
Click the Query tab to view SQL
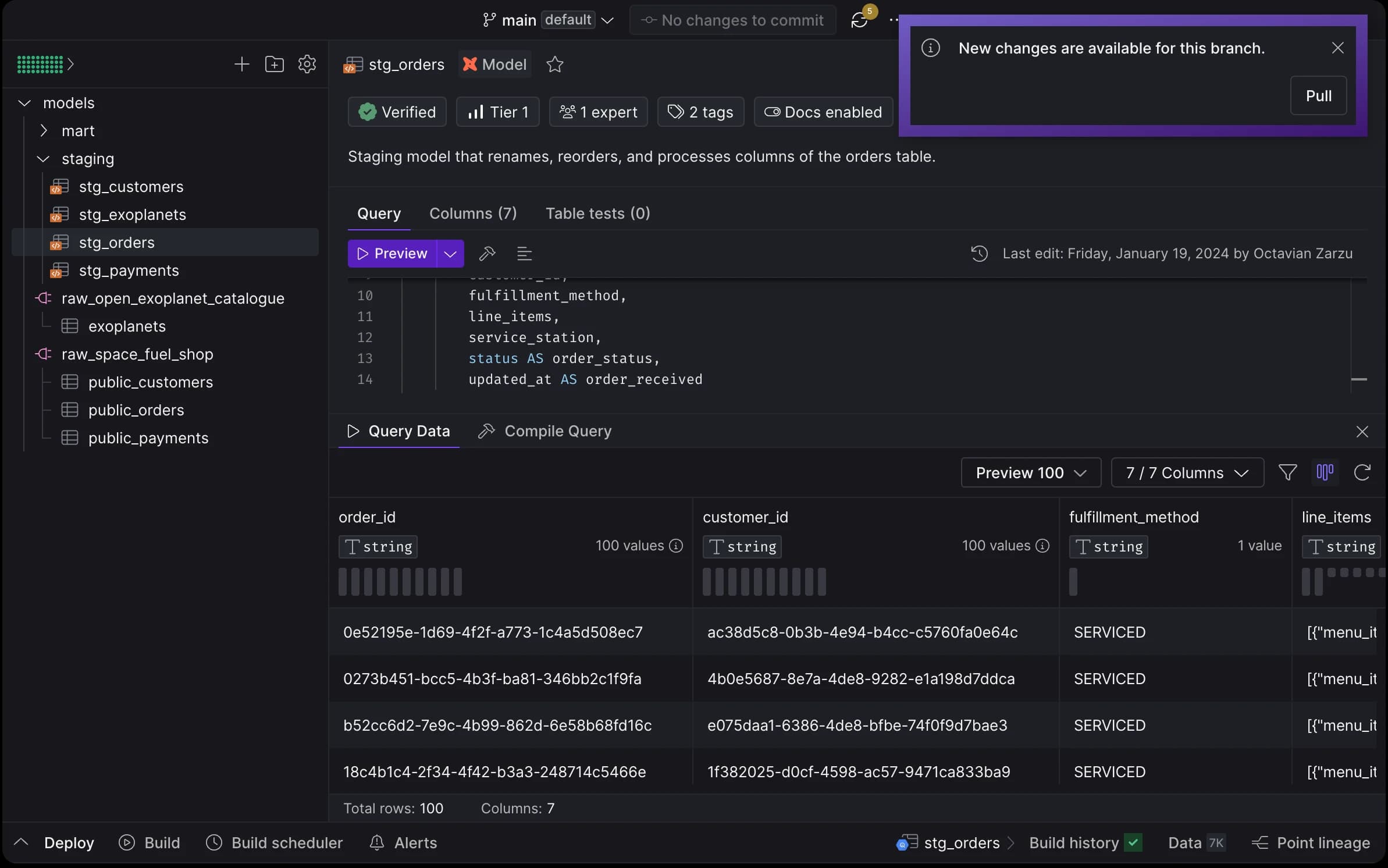click(378, 212)
